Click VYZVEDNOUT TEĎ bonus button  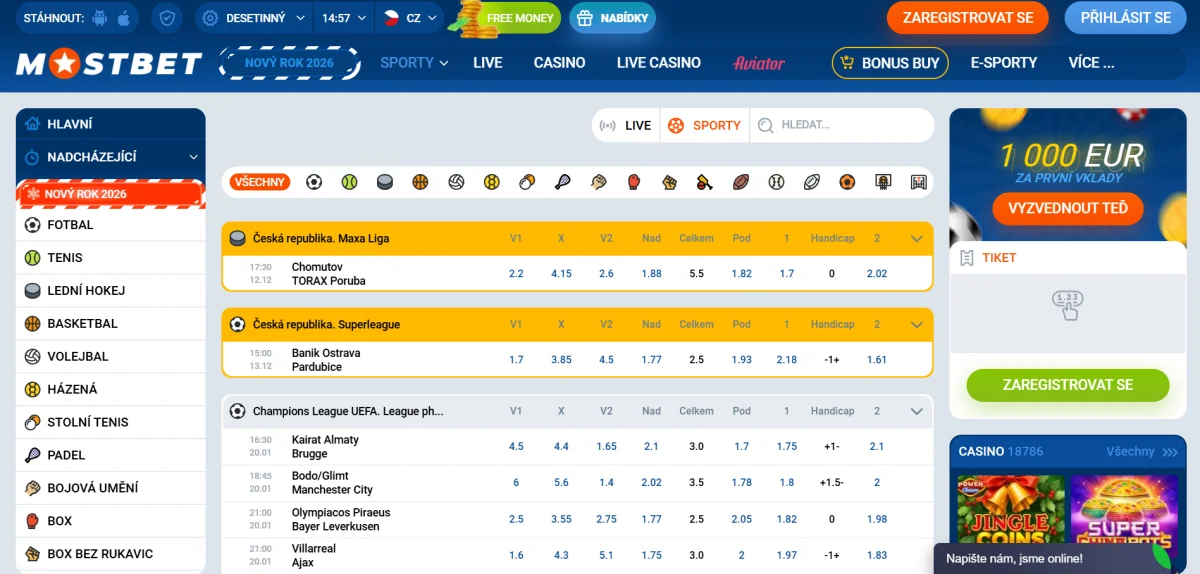coord(1067,208)
